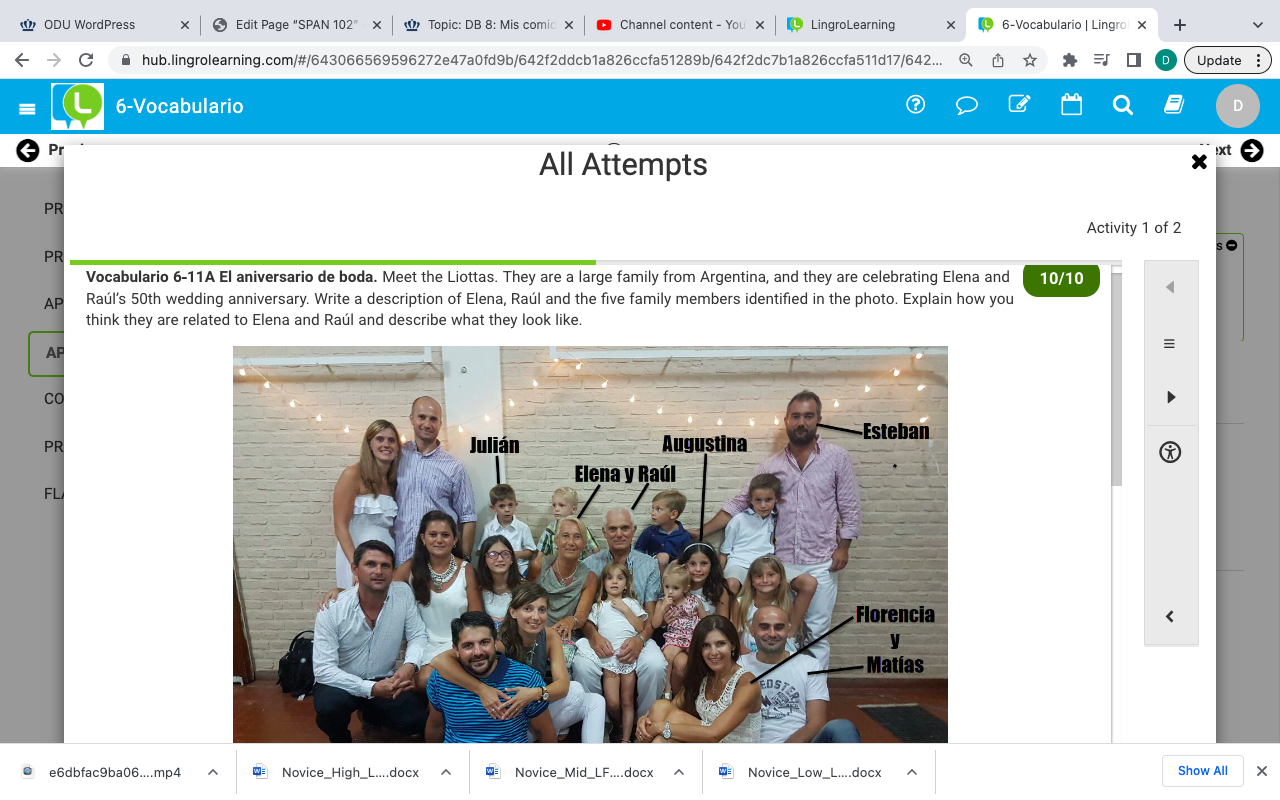The width and height of the screenshot is (1280, 800).
Task: Close the All Attempts dialog
Action: [x=1199, y=162]
